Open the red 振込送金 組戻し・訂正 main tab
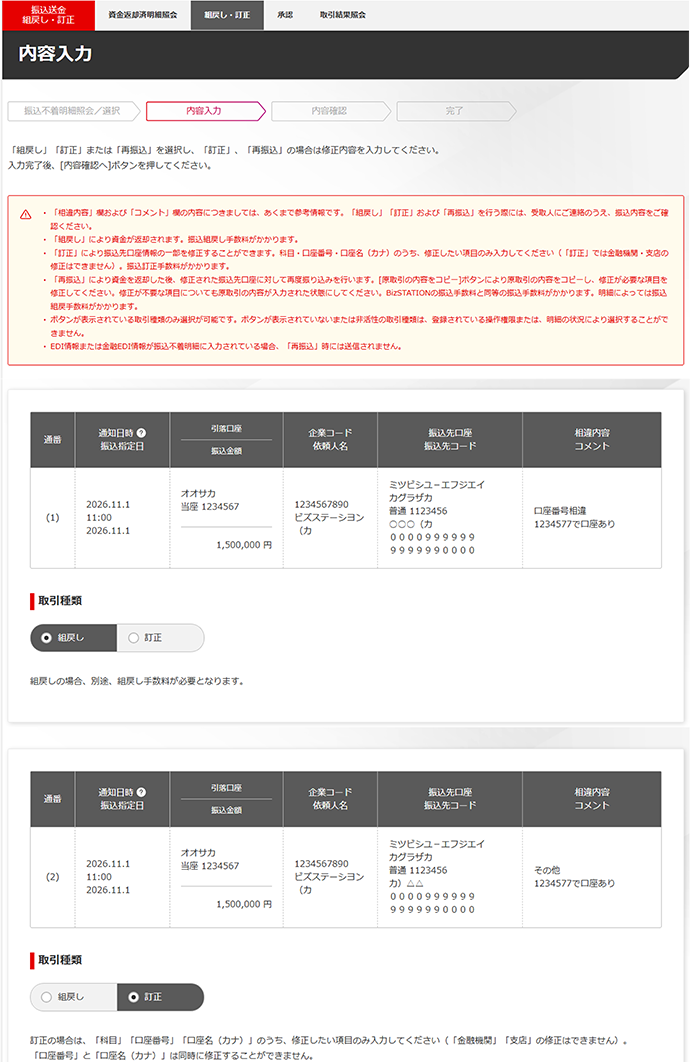The height and width of the screenshot is (1062, 690). tap(48, 15)
